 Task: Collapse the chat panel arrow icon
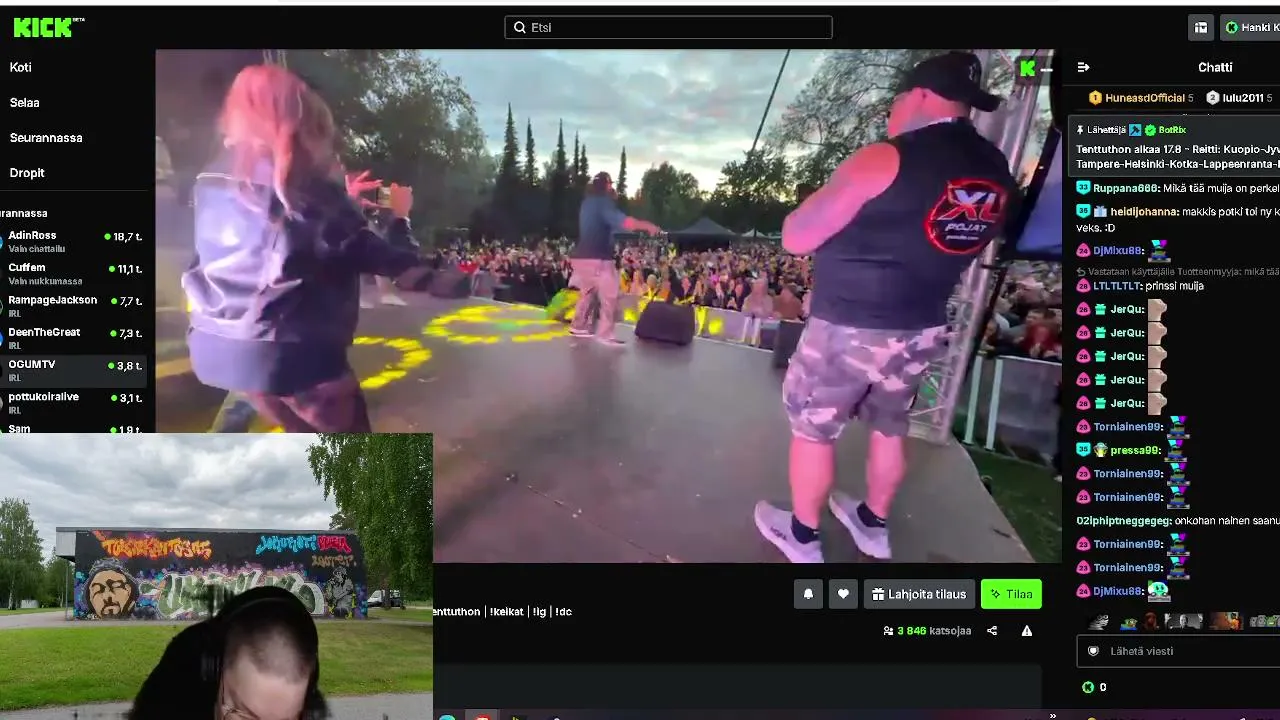(x=1083, y=67)
